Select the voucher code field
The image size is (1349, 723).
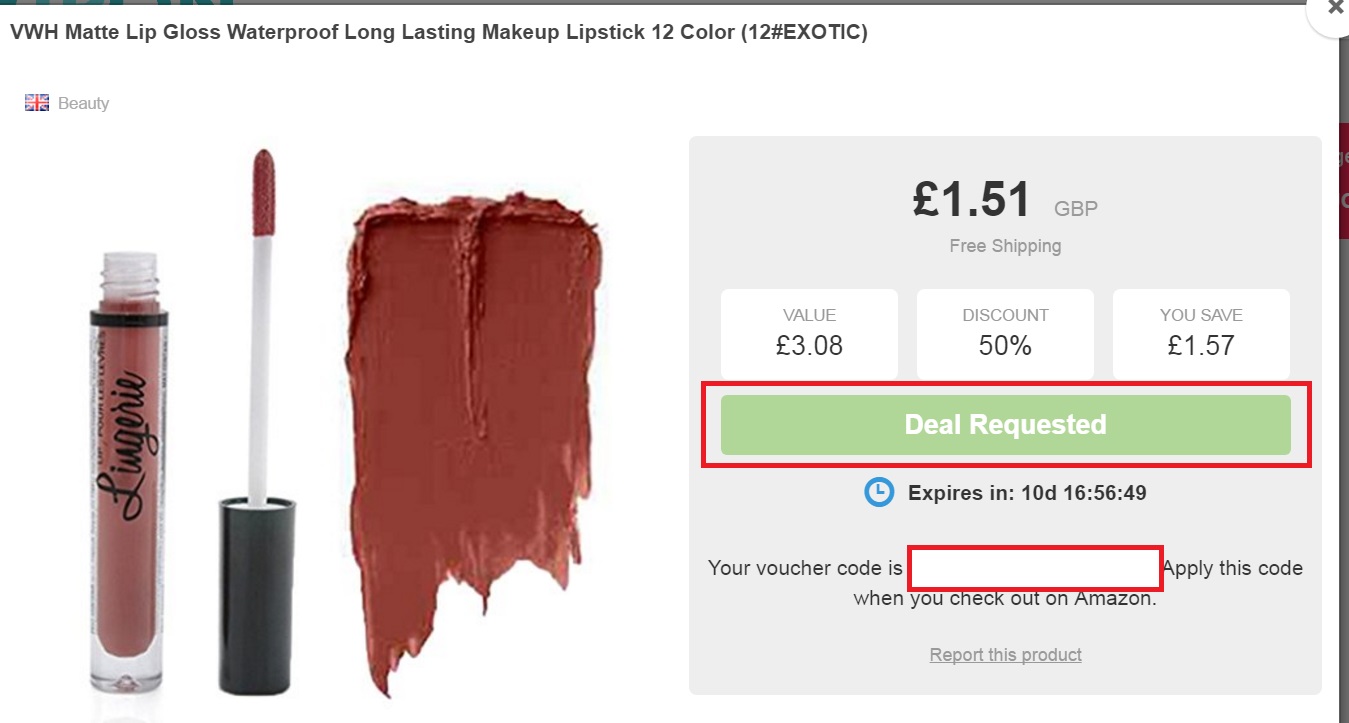click(x=1035, y=568)
